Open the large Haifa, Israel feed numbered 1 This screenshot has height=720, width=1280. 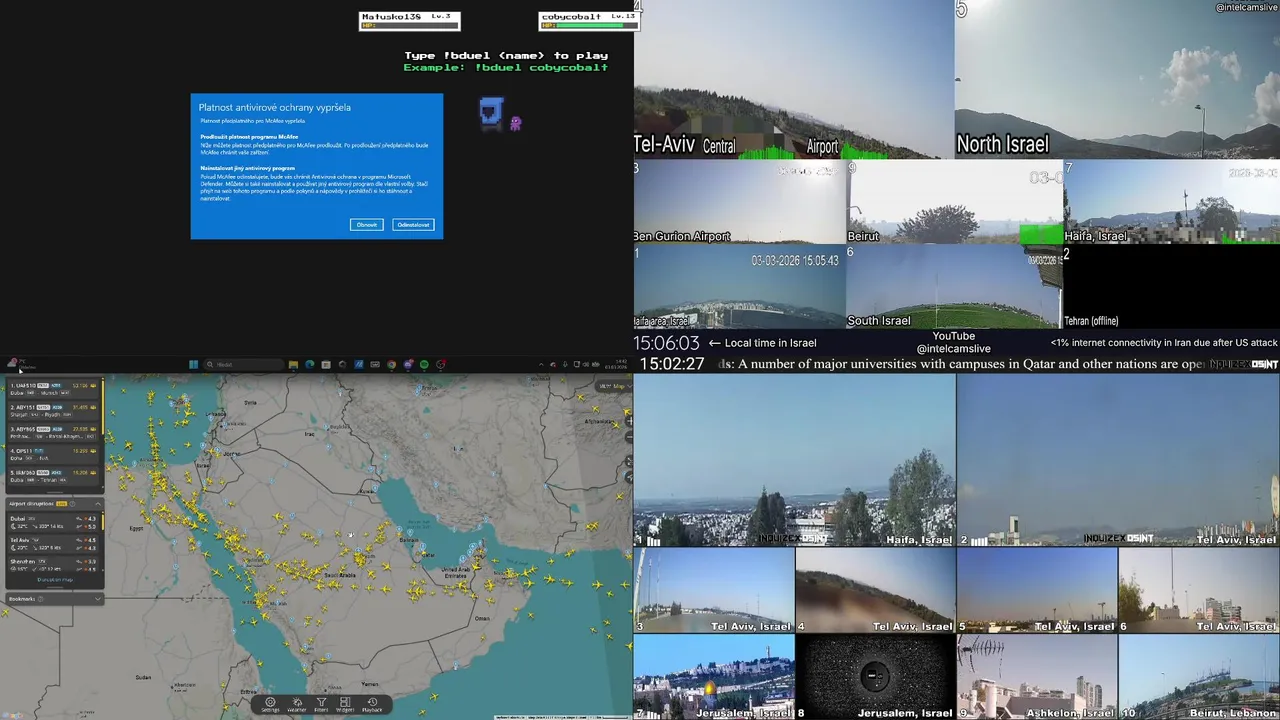pyautogui.click(x=794, y=461)
